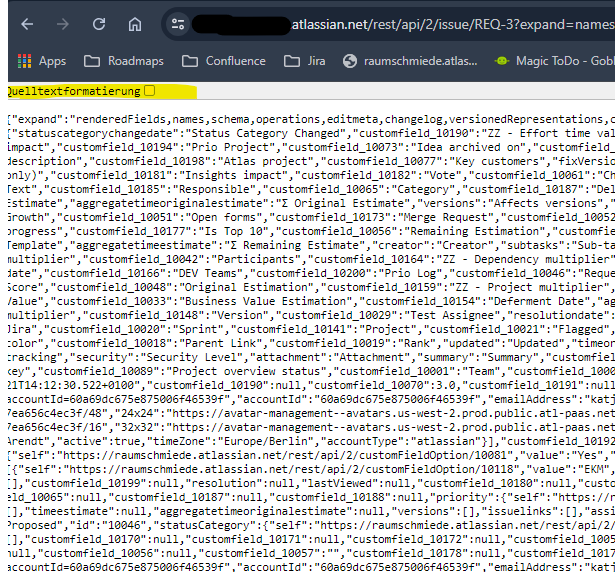Screen dimensions: 615x572
Task: Click "Parent Link" JSON value
Action: (x=221, y=344)
